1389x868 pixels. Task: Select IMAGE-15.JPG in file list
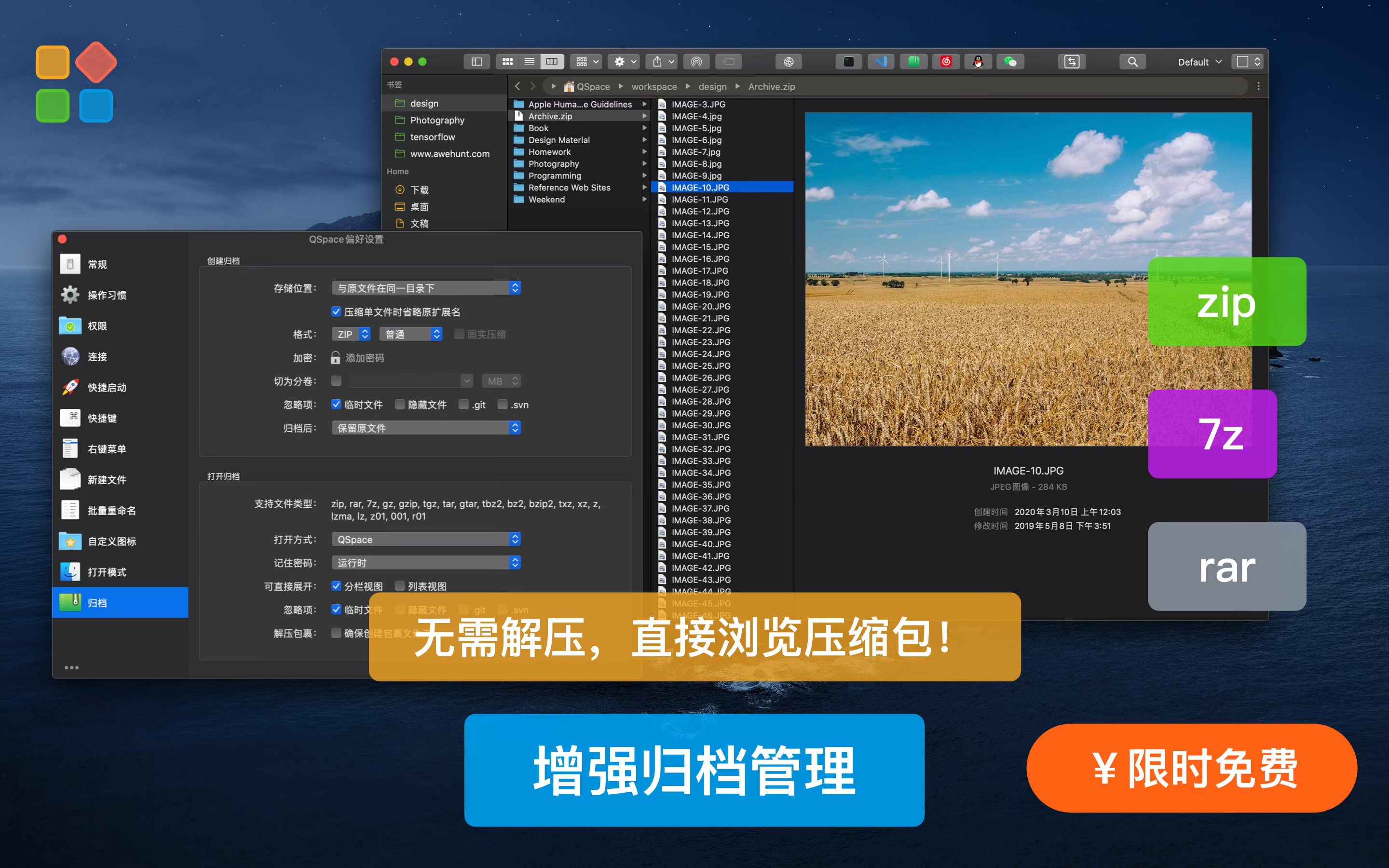coord(700,247)
